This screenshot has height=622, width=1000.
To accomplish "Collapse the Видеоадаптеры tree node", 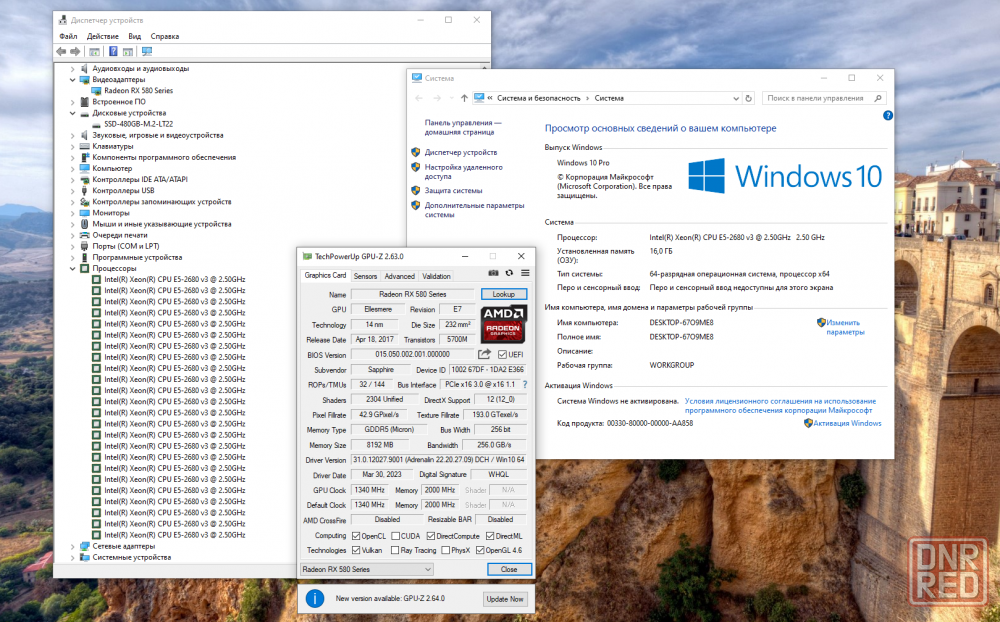I will point(73,80).
